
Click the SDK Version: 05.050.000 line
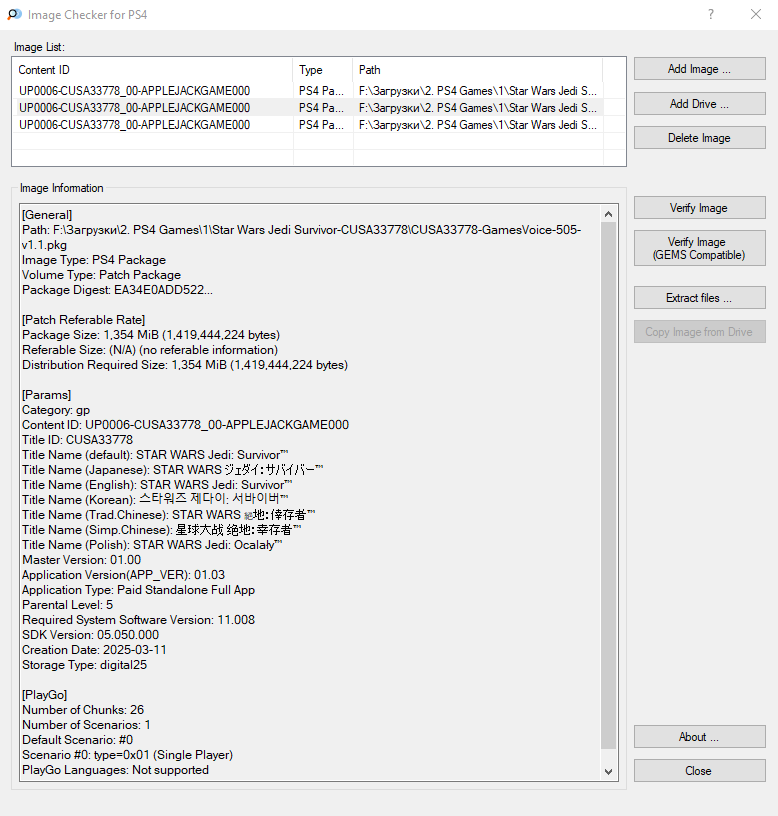pos(91,635)
